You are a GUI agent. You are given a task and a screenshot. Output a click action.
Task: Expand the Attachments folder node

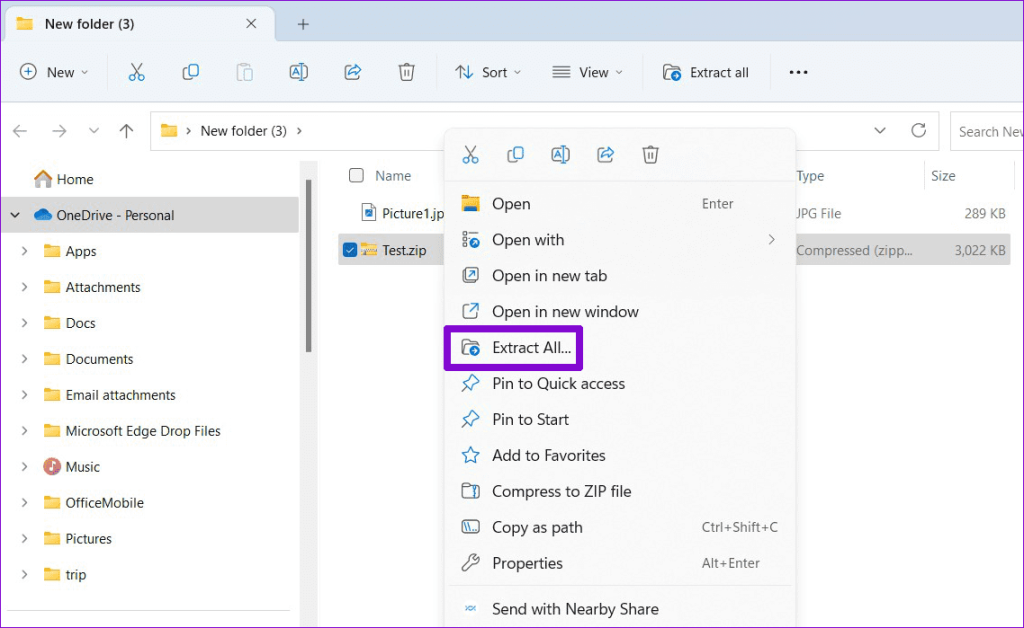click(x=24, y=287)
